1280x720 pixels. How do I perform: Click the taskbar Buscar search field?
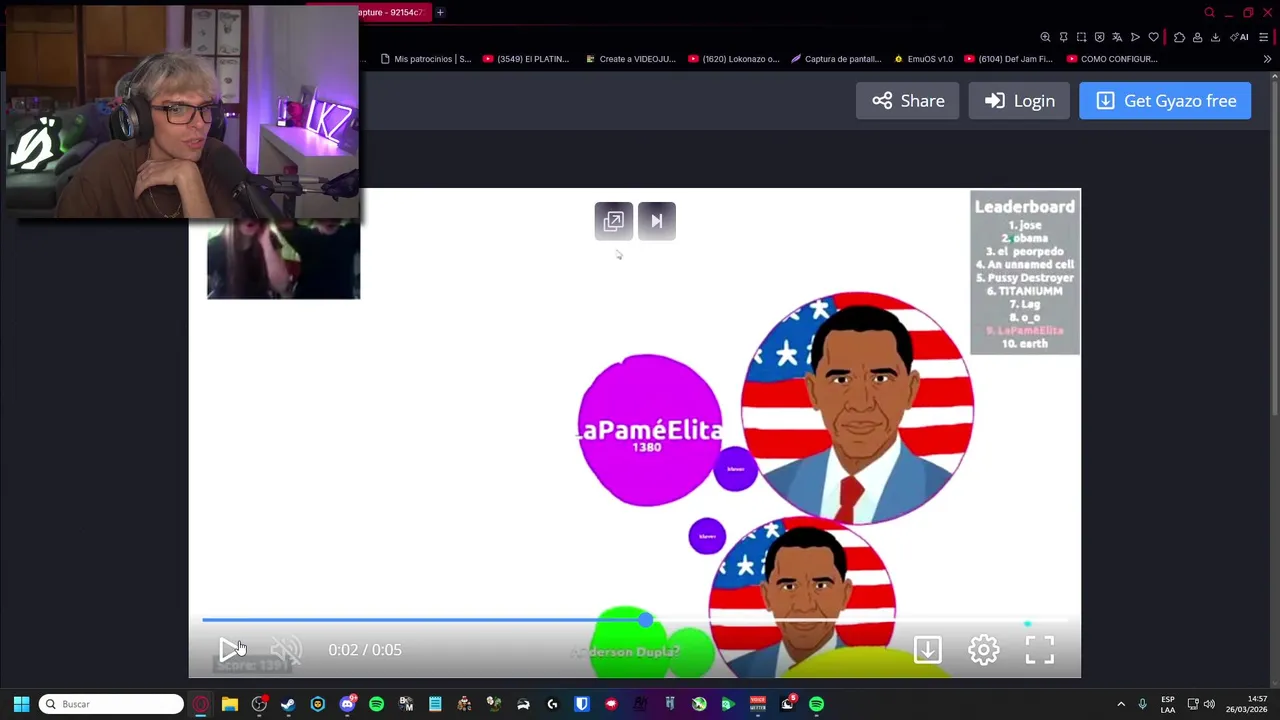112,704
